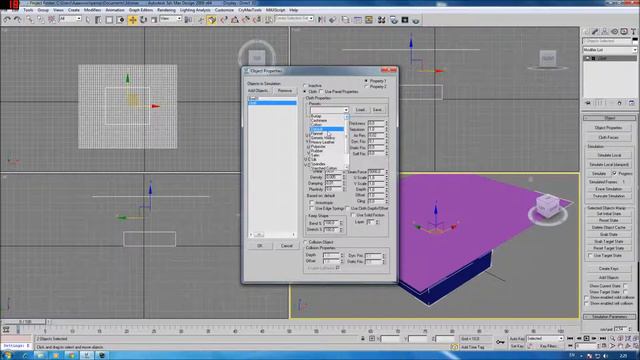Toggle the Angle Snap icon
This screenshot has height=360, width=640.
[235, 20]
